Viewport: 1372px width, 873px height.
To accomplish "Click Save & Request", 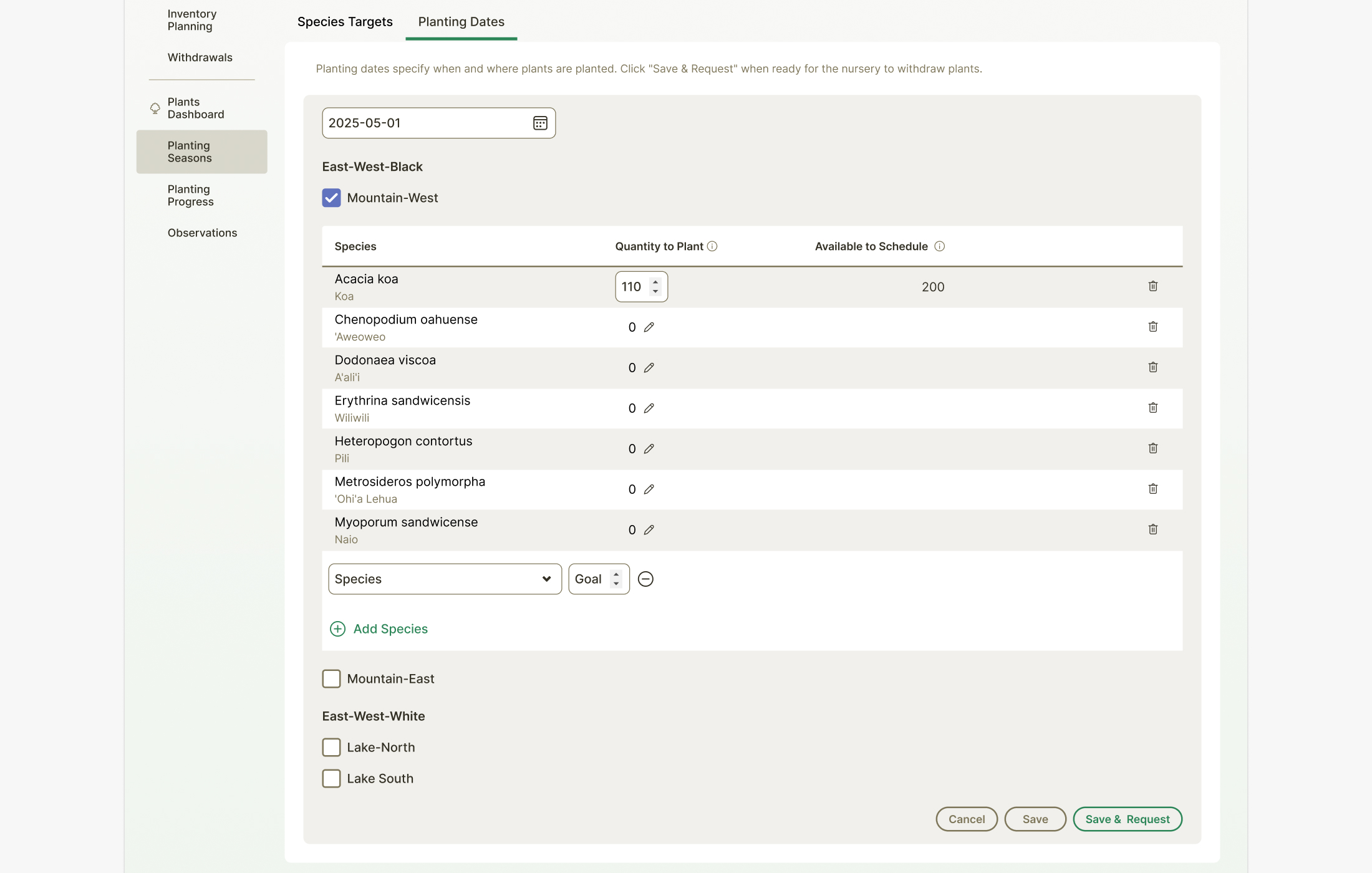I will pos(1128,819).
